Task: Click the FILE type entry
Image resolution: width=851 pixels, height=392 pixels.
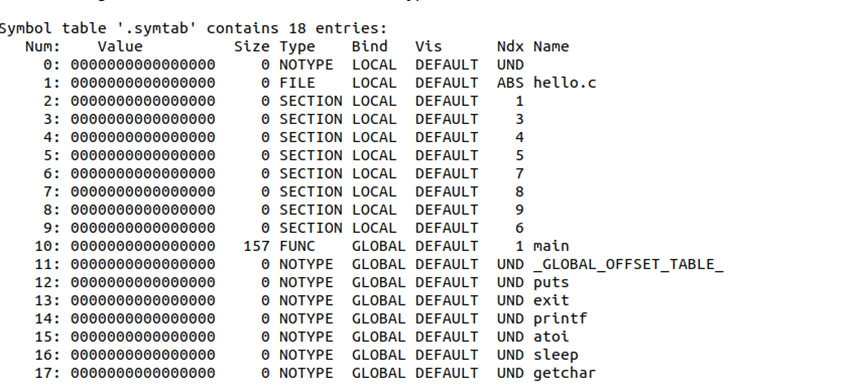Action: pyautogui.click(x=297, y=83)
